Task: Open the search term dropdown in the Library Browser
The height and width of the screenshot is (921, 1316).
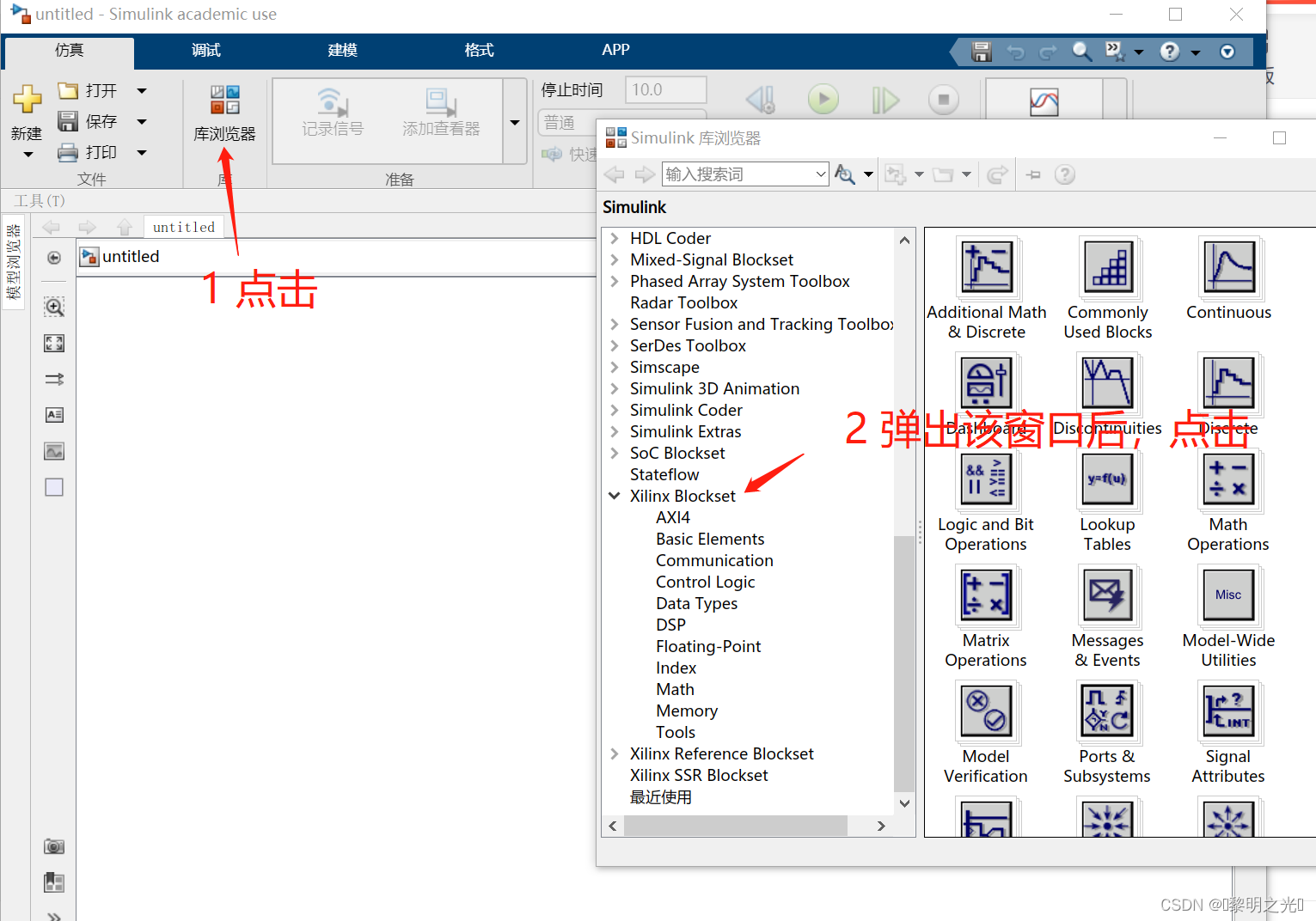Action: pos(820,174)
